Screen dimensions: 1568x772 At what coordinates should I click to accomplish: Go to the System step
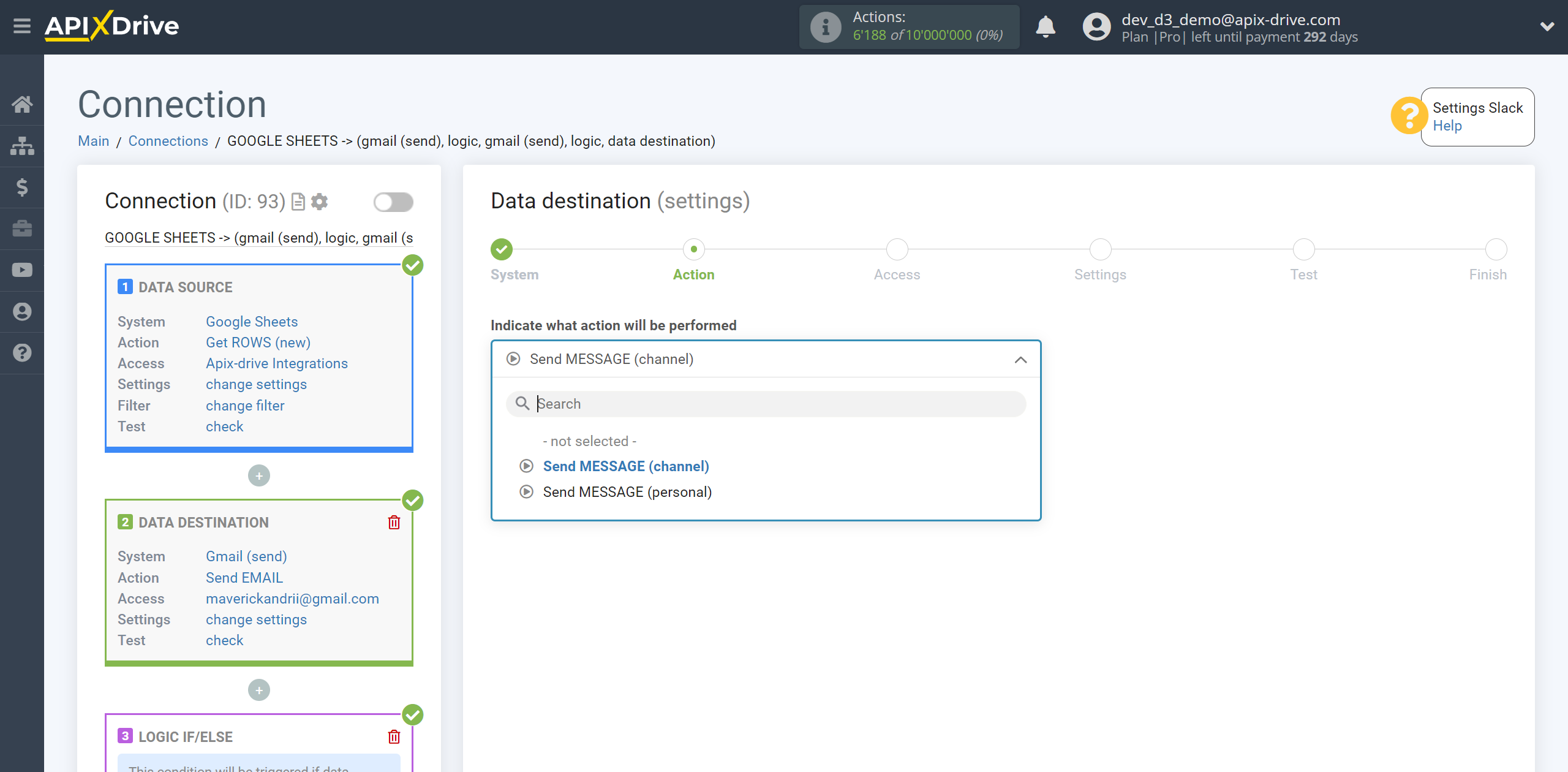pyautogui.click(x=502, y=249)
